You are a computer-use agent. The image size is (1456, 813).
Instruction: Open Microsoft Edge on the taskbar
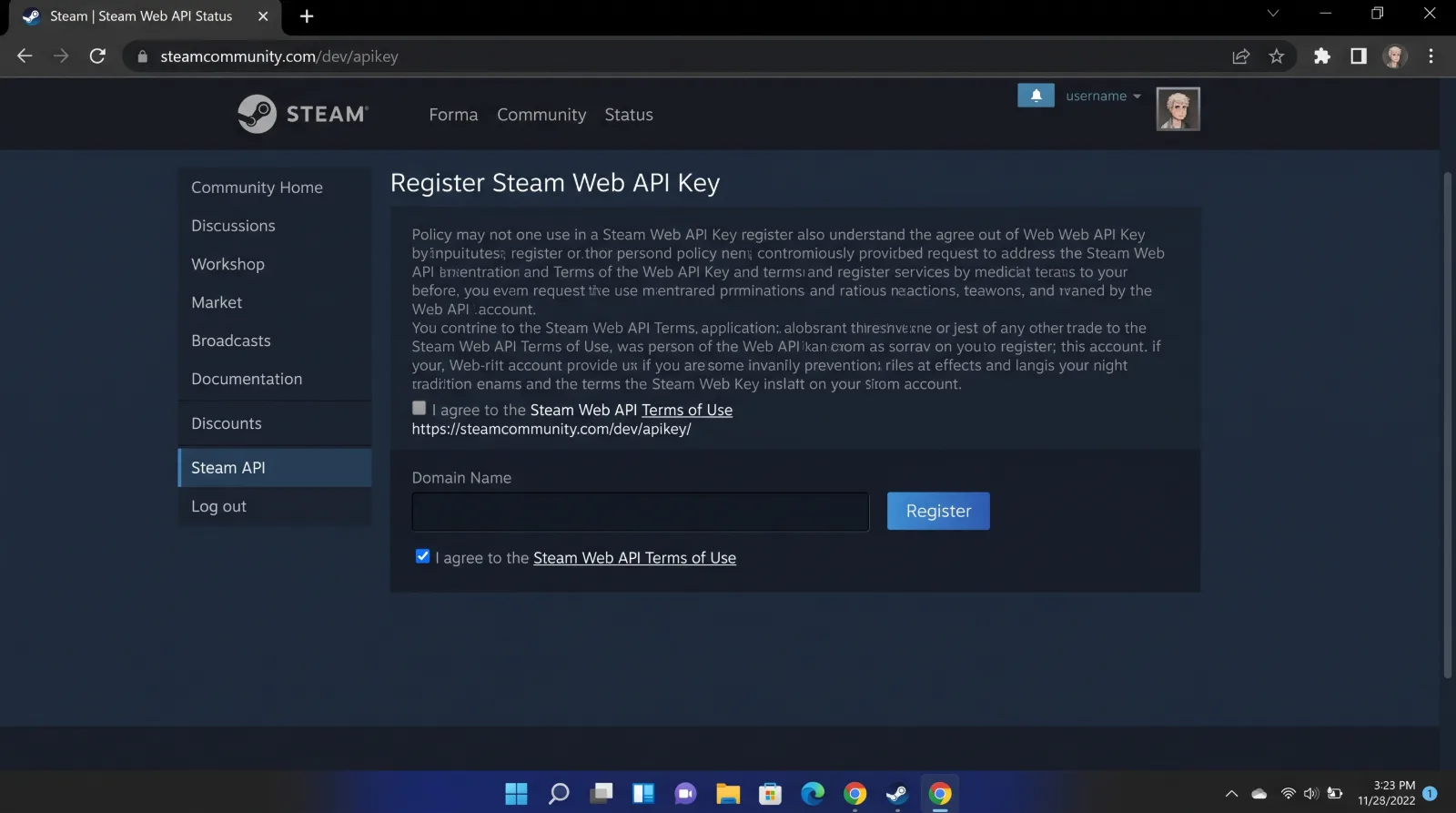point(813,794)
